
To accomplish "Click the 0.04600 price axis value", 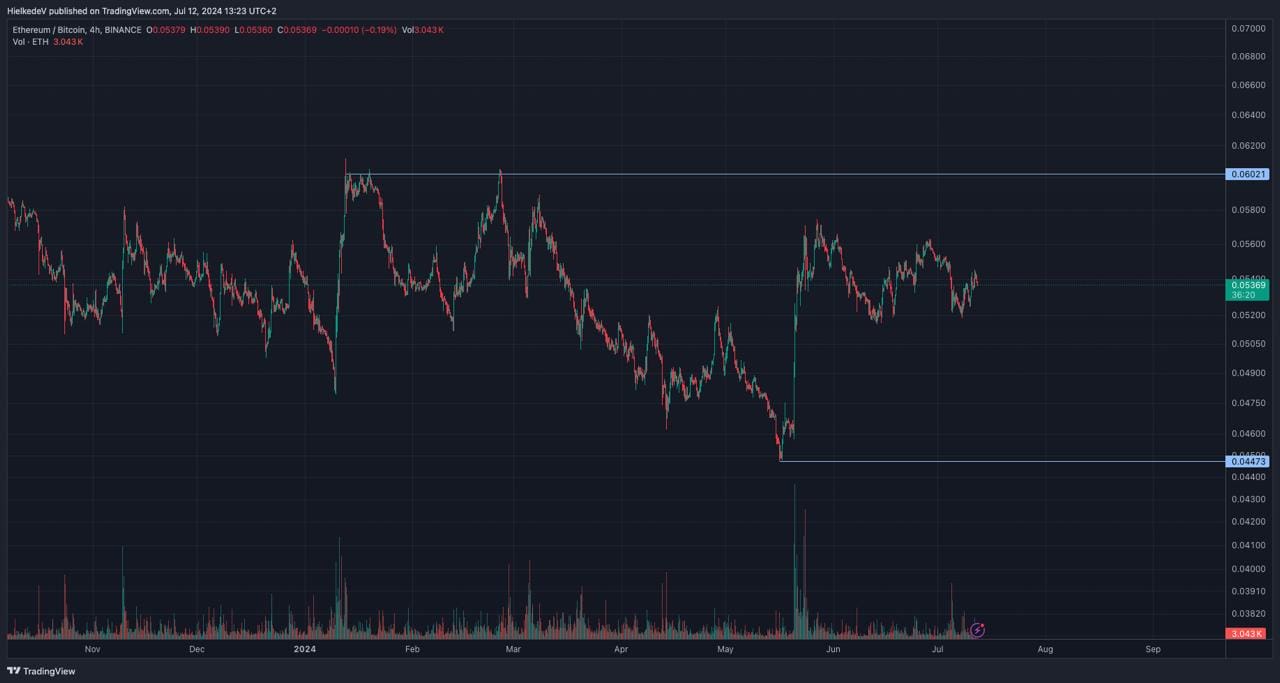I will tap(1248, 434).
